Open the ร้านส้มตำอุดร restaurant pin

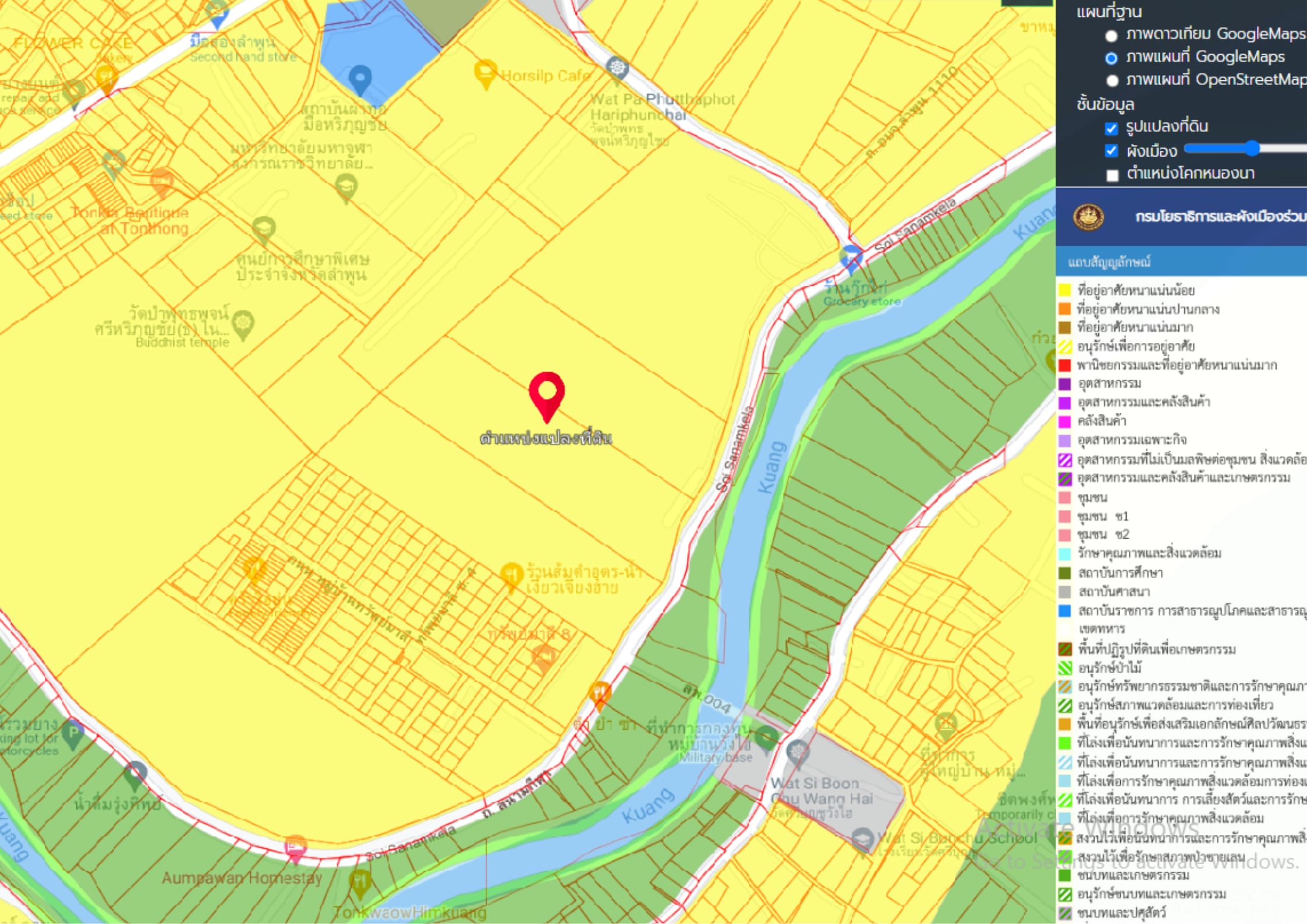coord(511,576)
